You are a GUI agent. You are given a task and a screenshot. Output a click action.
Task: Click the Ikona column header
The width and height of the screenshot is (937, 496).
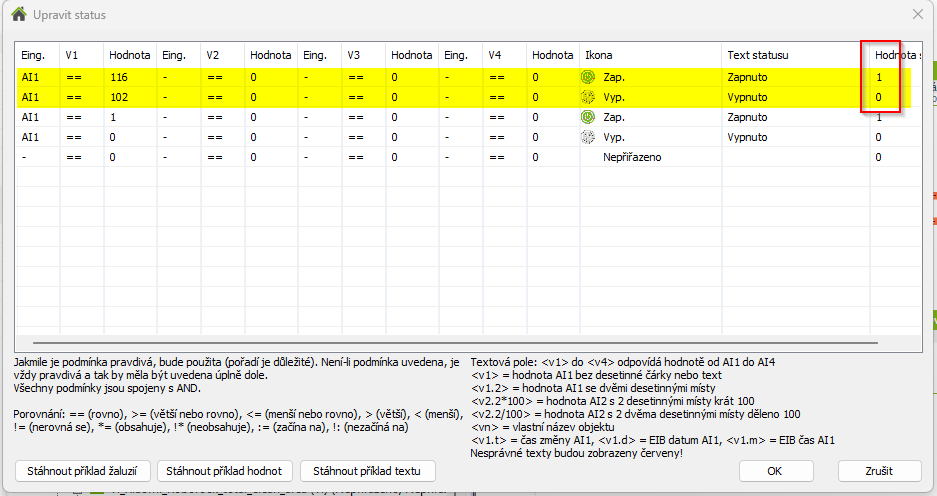coord(599,55)
